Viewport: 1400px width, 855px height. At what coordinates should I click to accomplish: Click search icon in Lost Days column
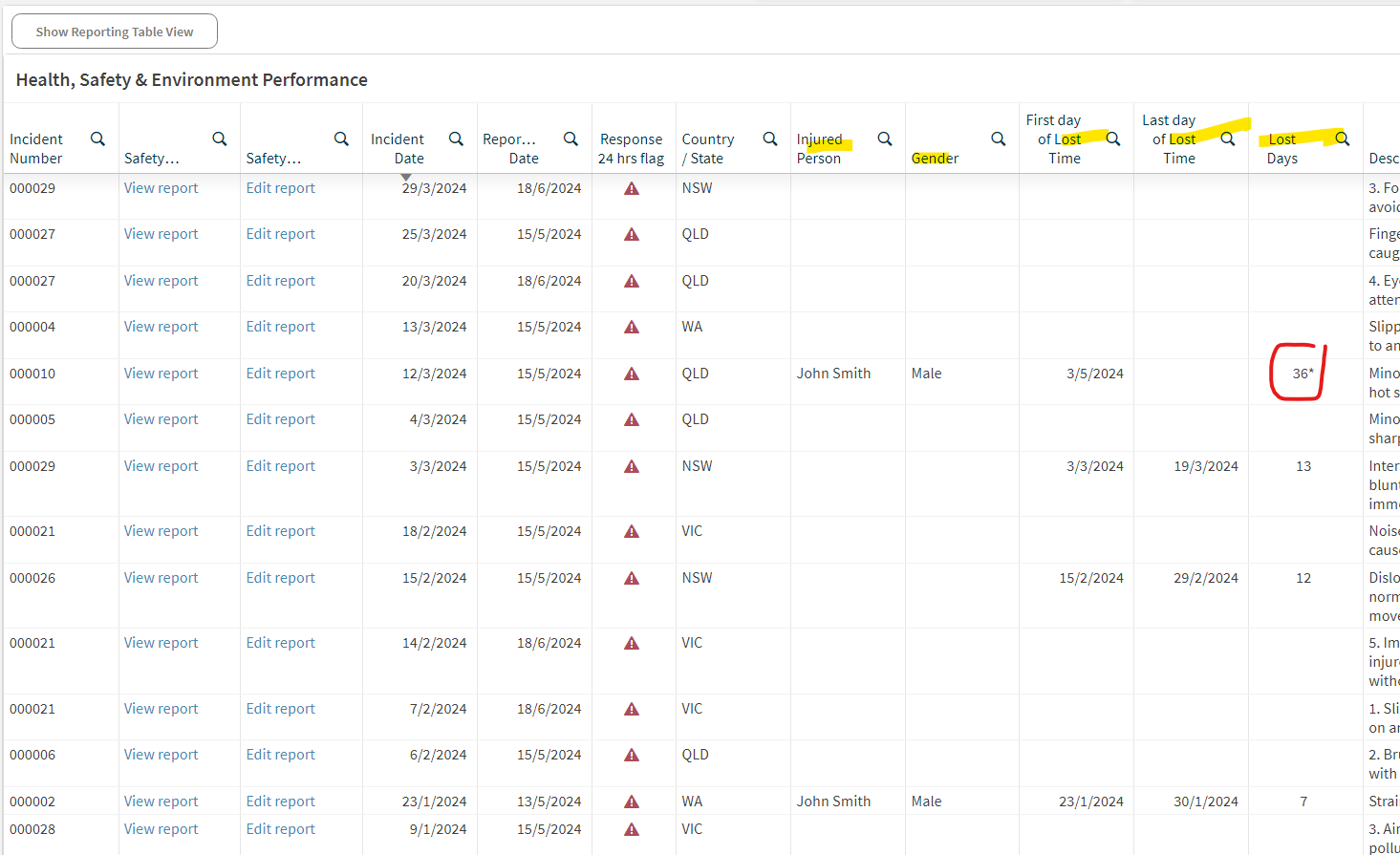[x=1343, y=139]
